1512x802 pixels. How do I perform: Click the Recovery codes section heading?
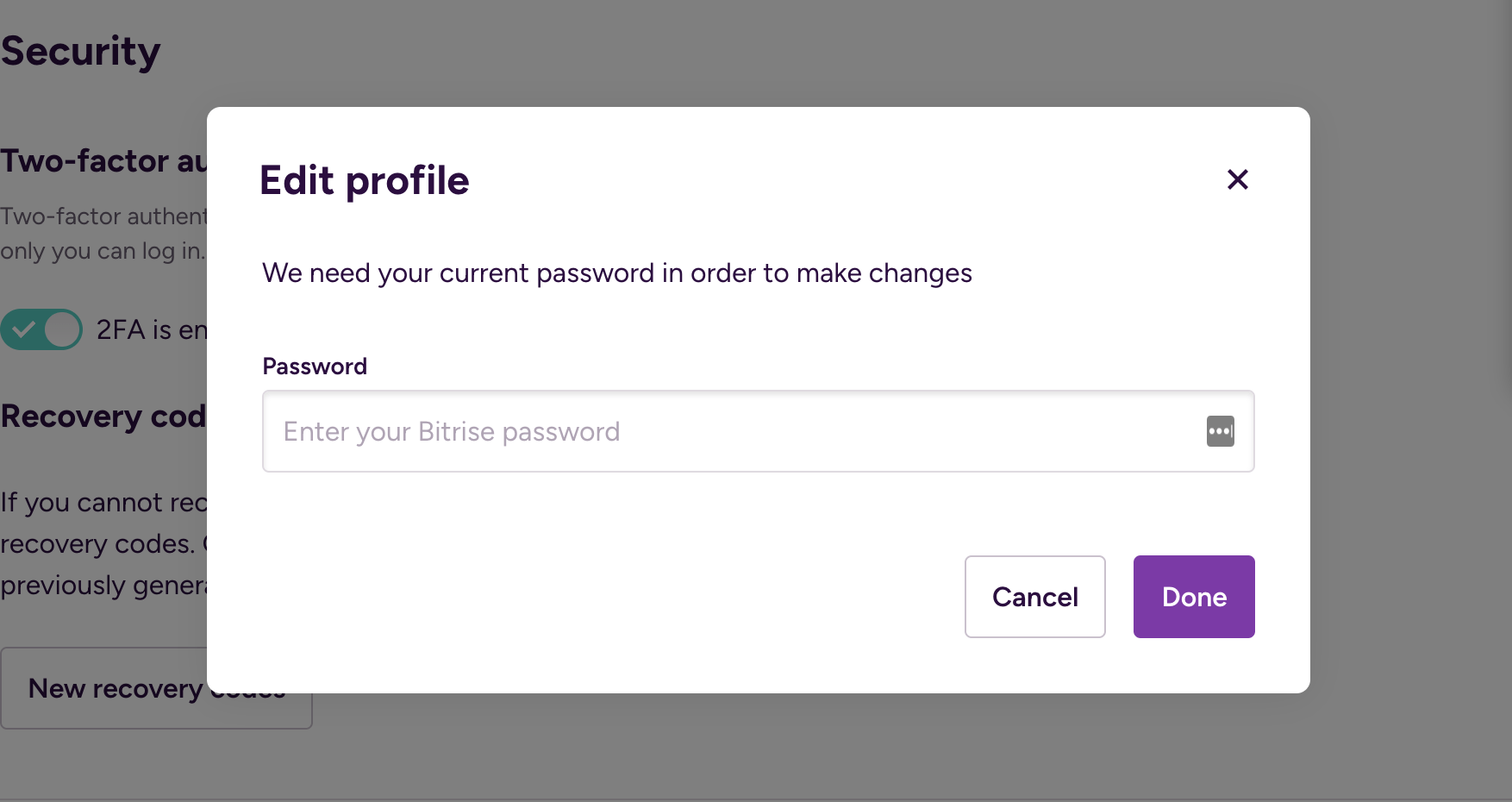103,417
